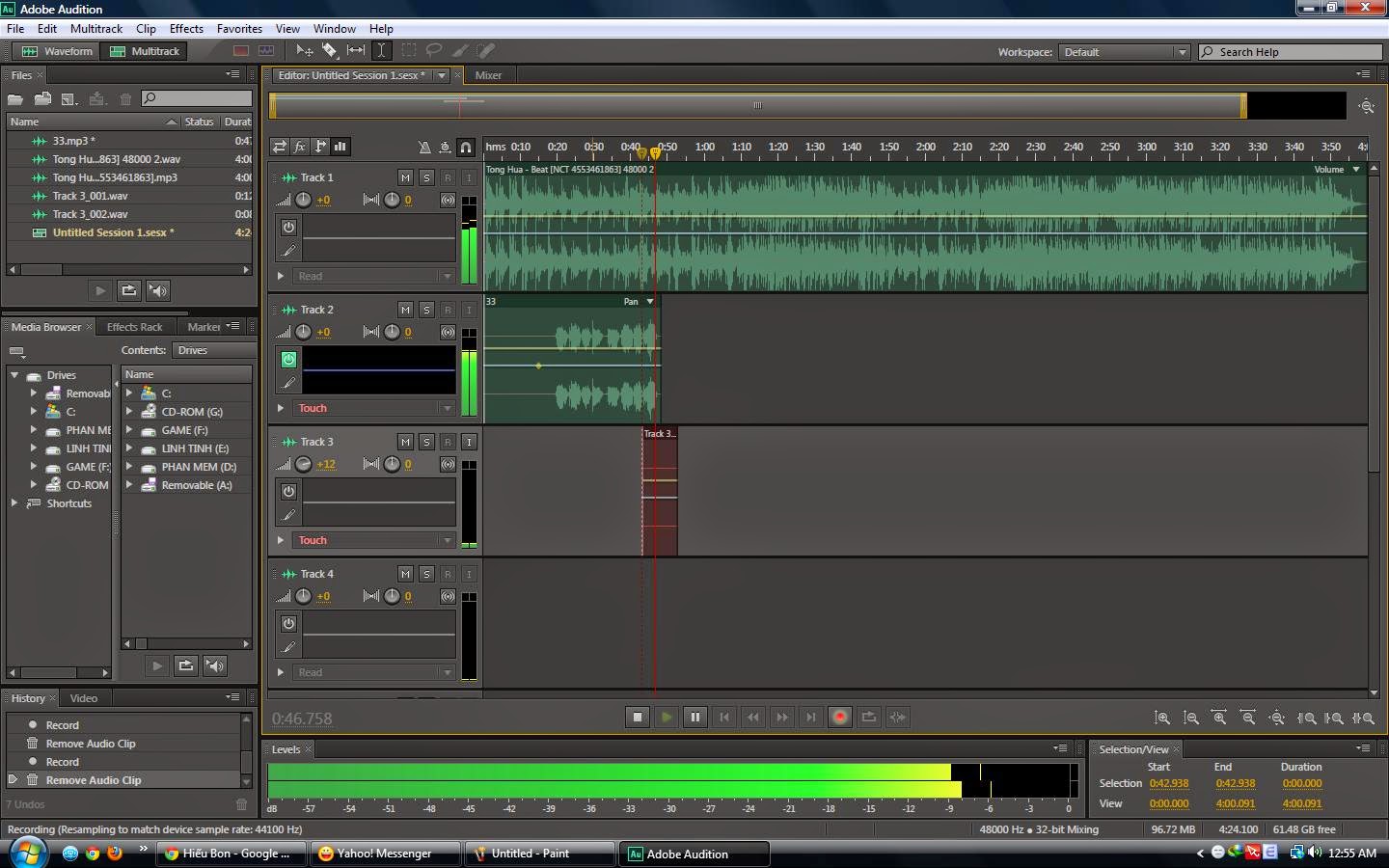
Task: Click the trash icon in Files panel
Action: pyautogui.click(x=125, y=98)
